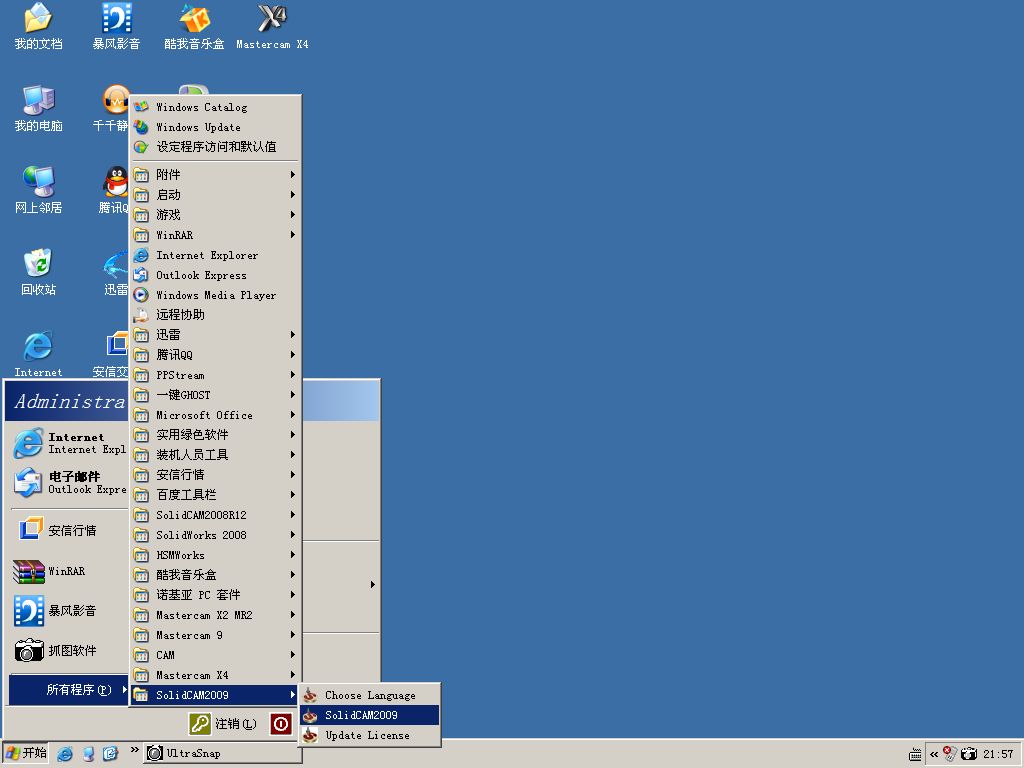Click the show desktop quick launch icon
Screen dimensions: 1024x768
(88, 754)
